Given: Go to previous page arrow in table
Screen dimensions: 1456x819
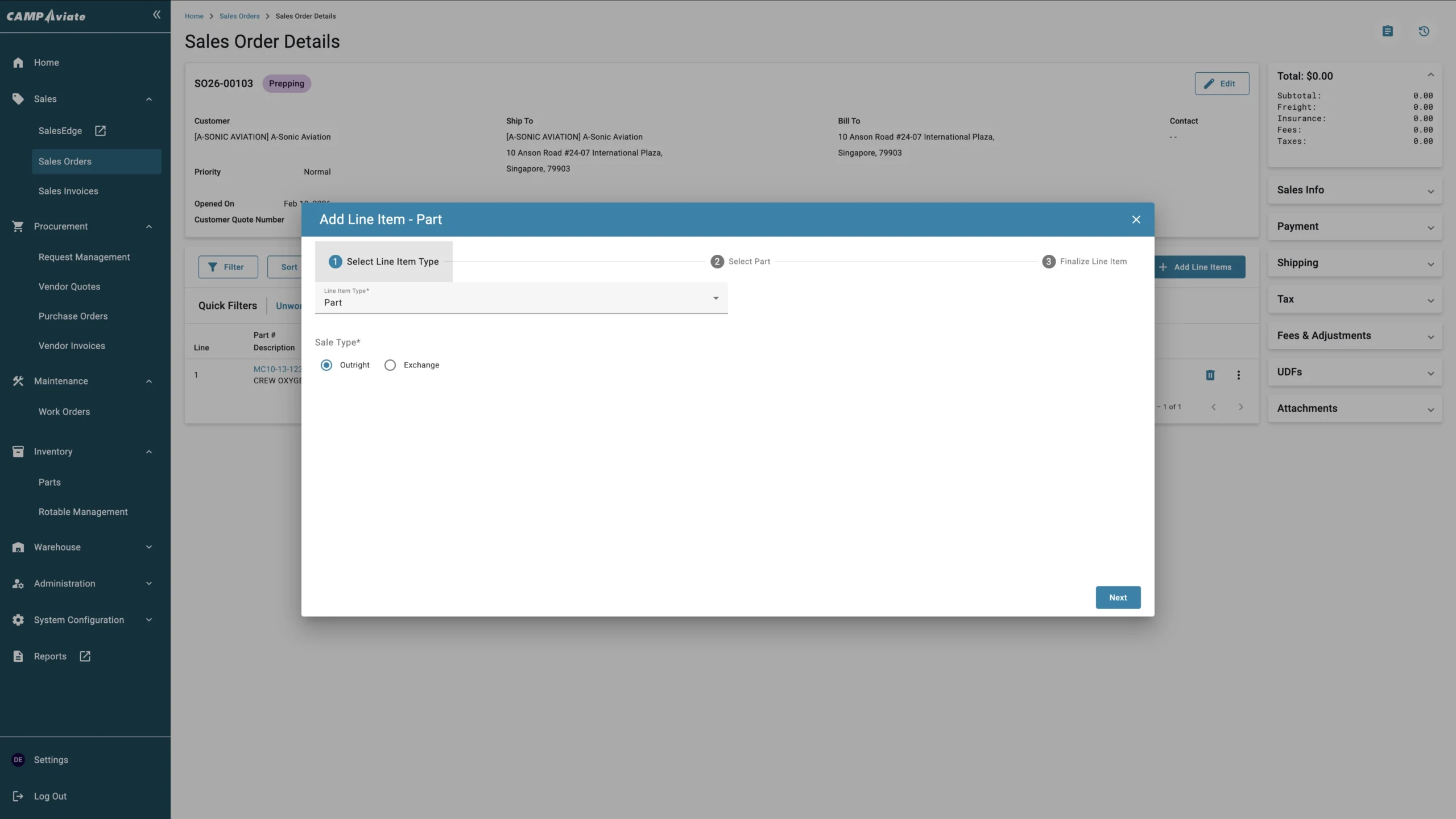Looking at the screenshot, I should [x=1214, y=407].
